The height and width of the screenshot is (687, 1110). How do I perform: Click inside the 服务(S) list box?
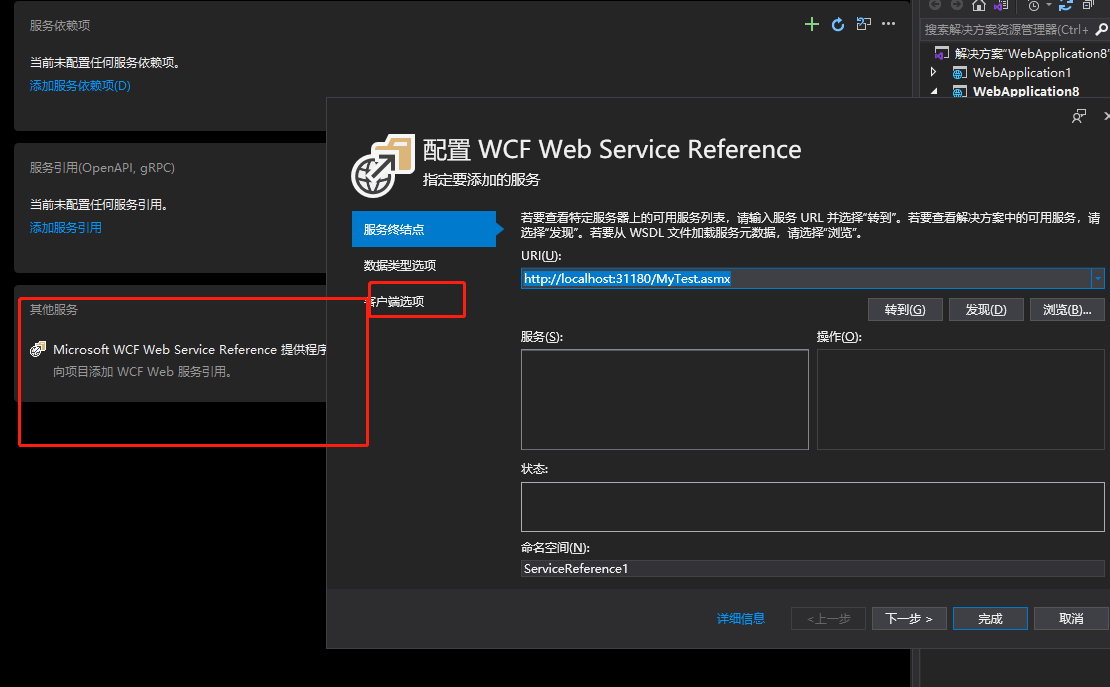tap(665, 399)
